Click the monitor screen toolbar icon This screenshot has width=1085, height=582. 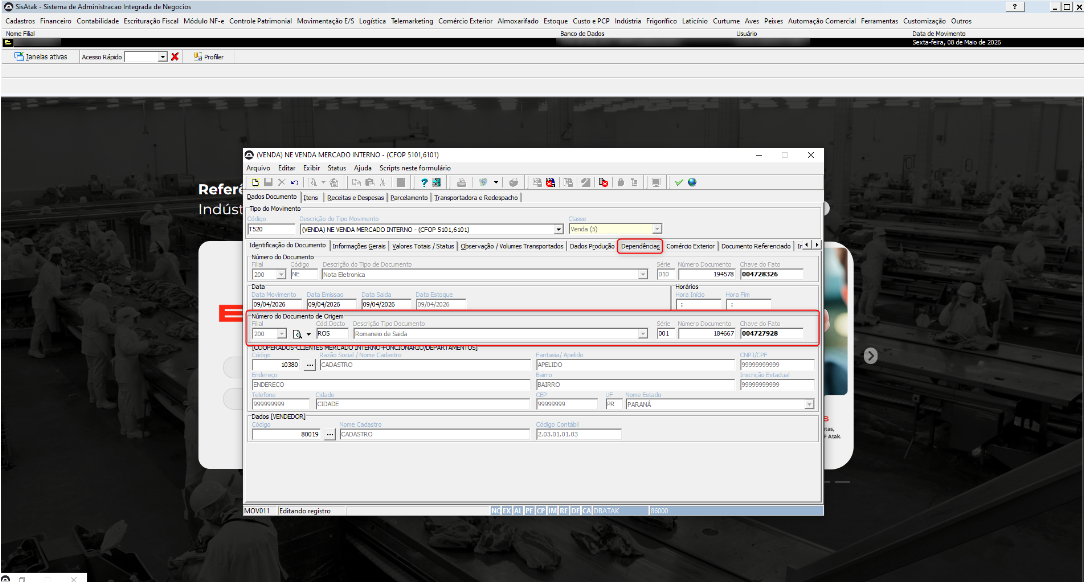(x=655, y=183)
